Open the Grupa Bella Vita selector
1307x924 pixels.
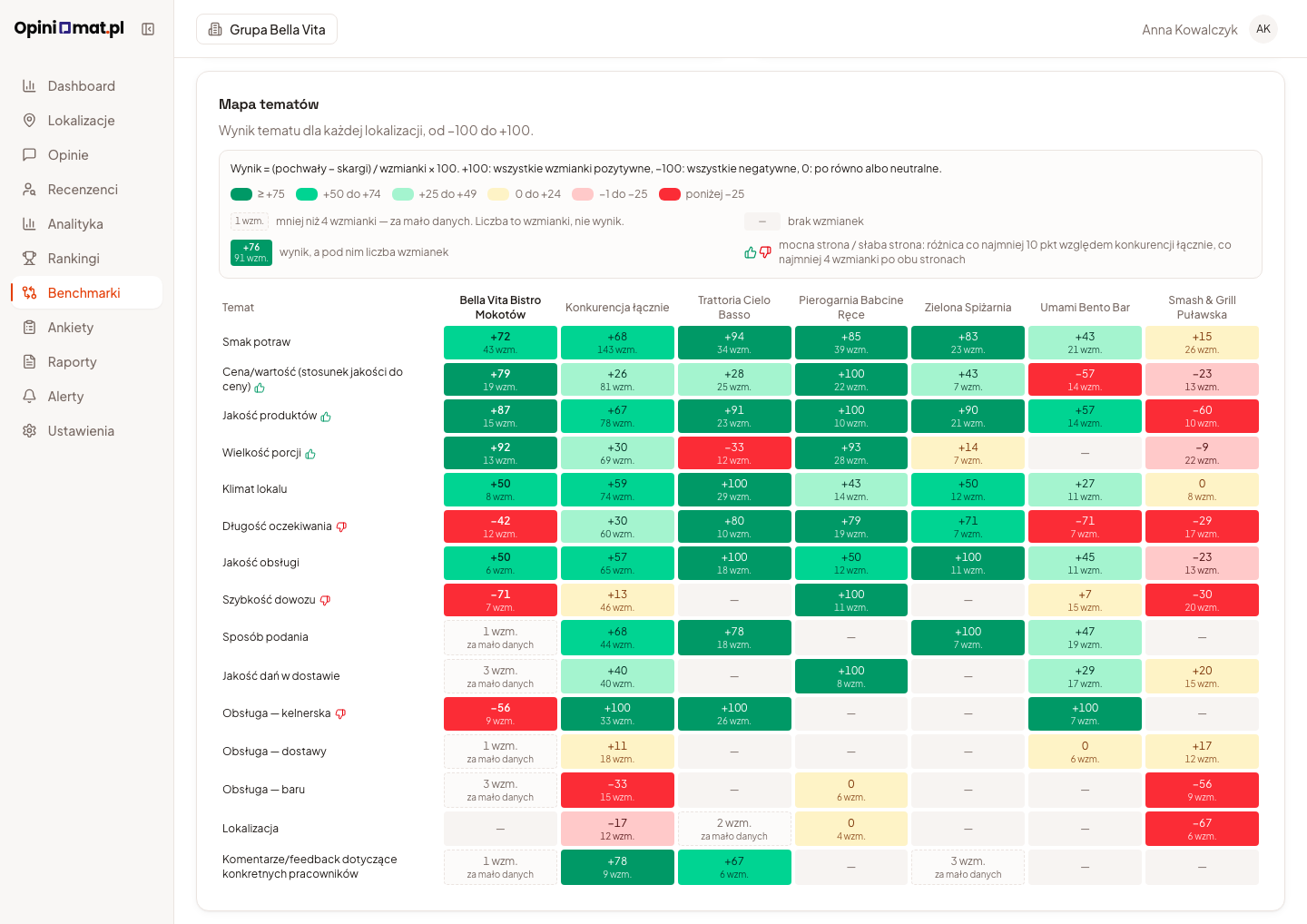pyautogui.click(x=267, y=29)
